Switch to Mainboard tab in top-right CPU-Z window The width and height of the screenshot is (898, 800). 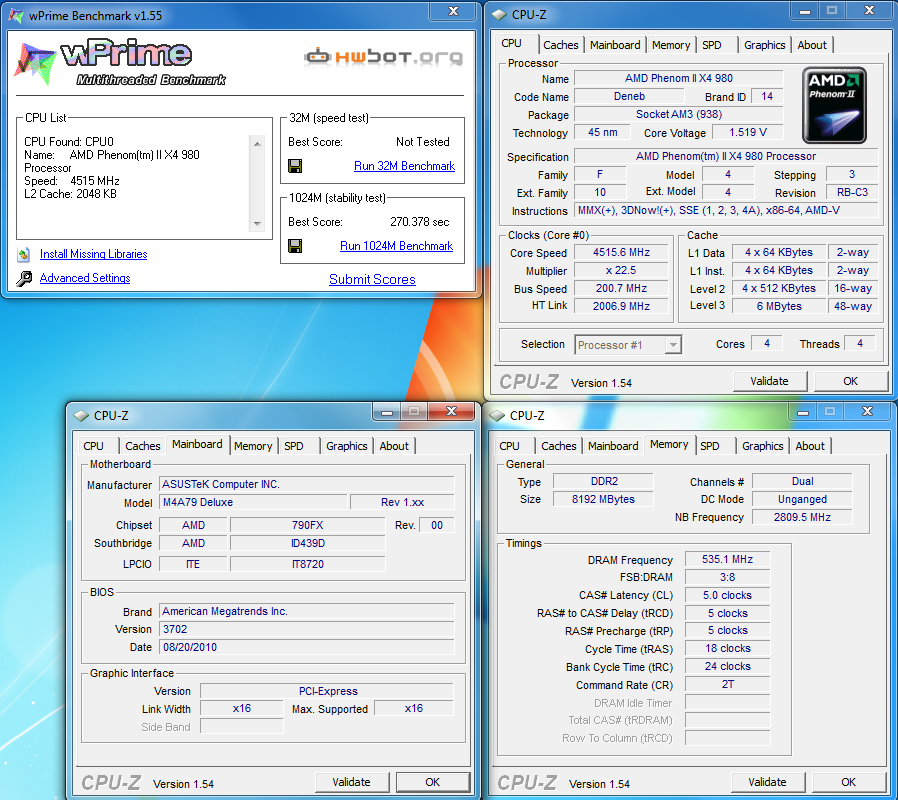615,45
